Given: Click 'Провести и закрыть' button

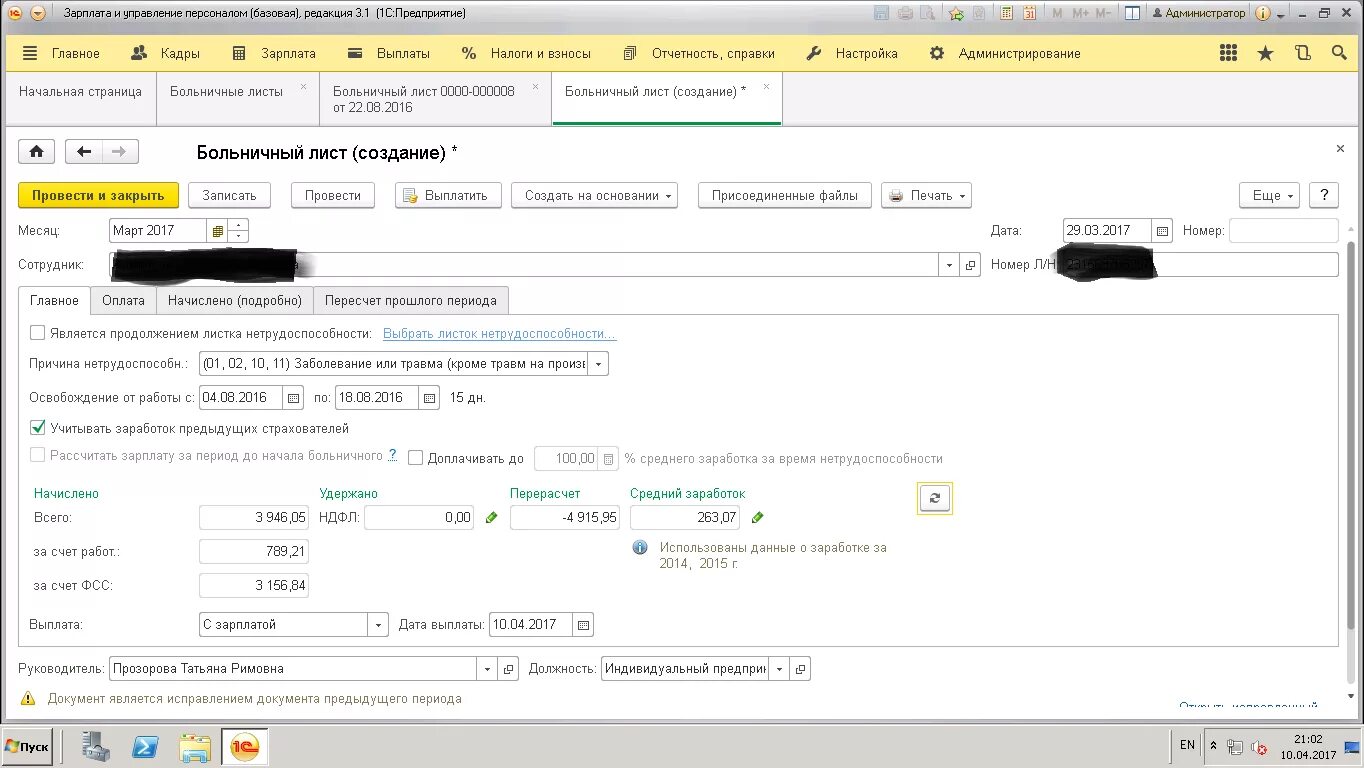Looking at the screenshot, I should pos(98,196).
